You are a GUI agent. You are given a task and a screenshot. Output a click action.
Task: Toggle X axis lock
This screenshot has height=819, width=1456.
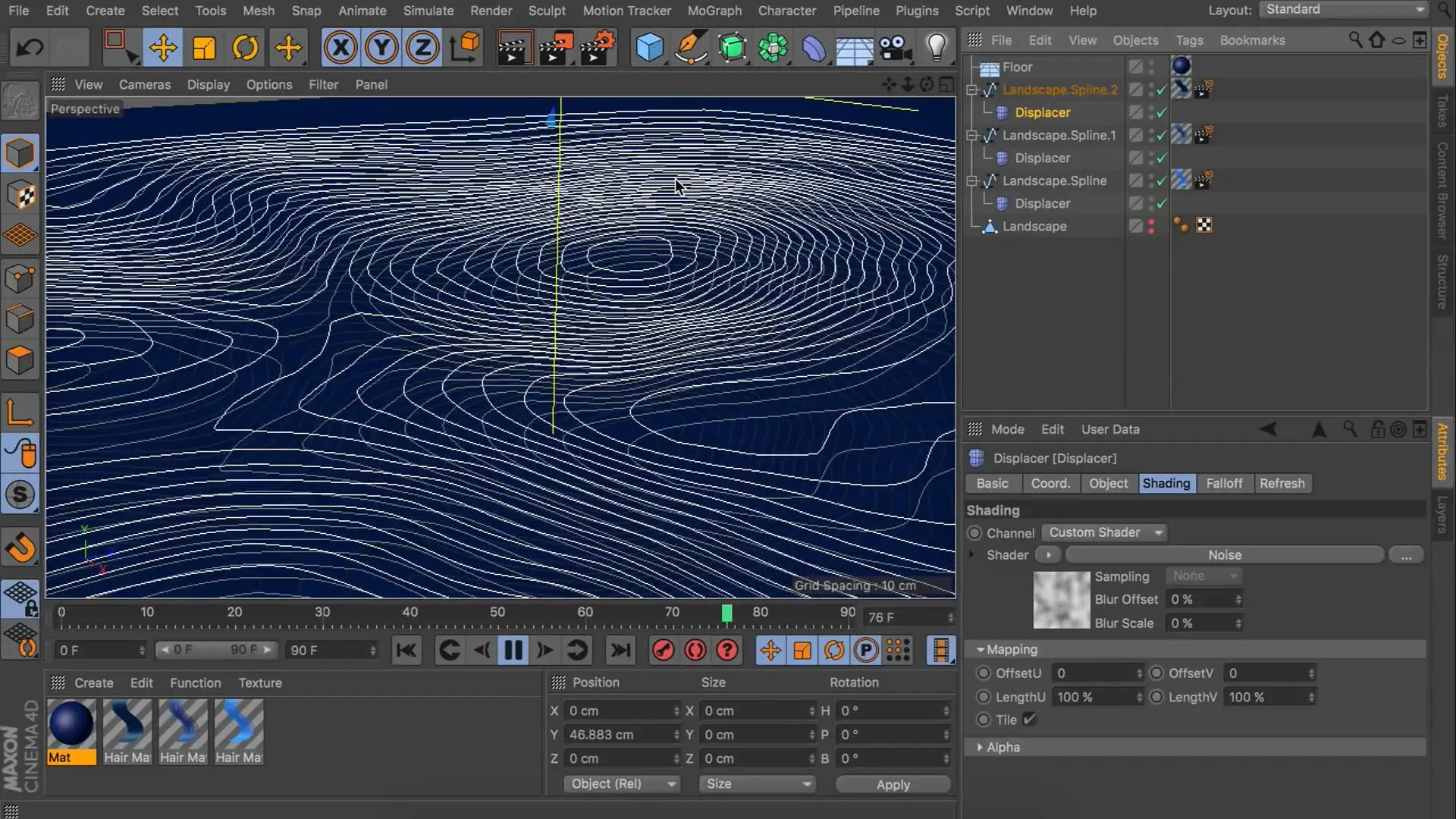click(x=340, y=49)
